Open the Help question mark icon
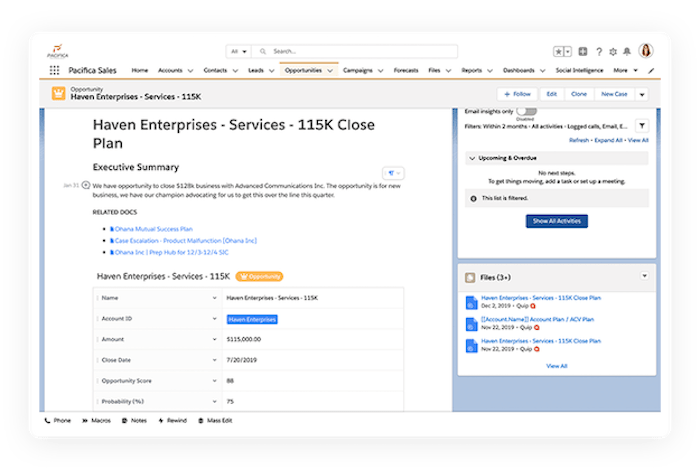The height and width of the screenshot is (470, 700). tap(598, 51)
